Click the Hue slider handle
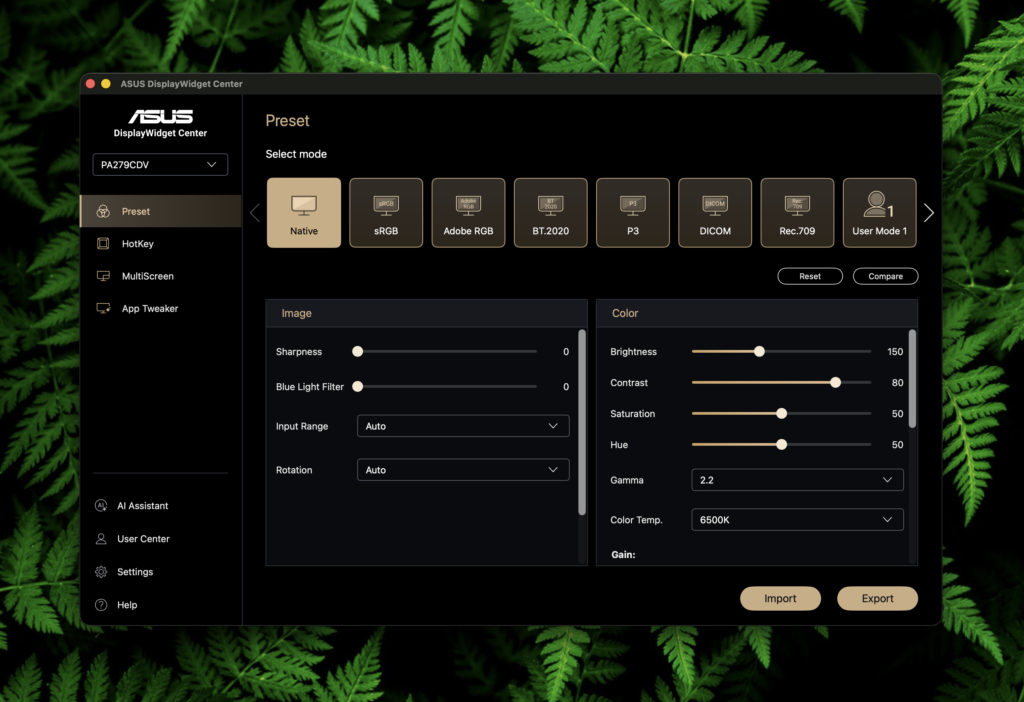Image resolution: width=1024 pixels, height=702 pixels. (781, 445)
